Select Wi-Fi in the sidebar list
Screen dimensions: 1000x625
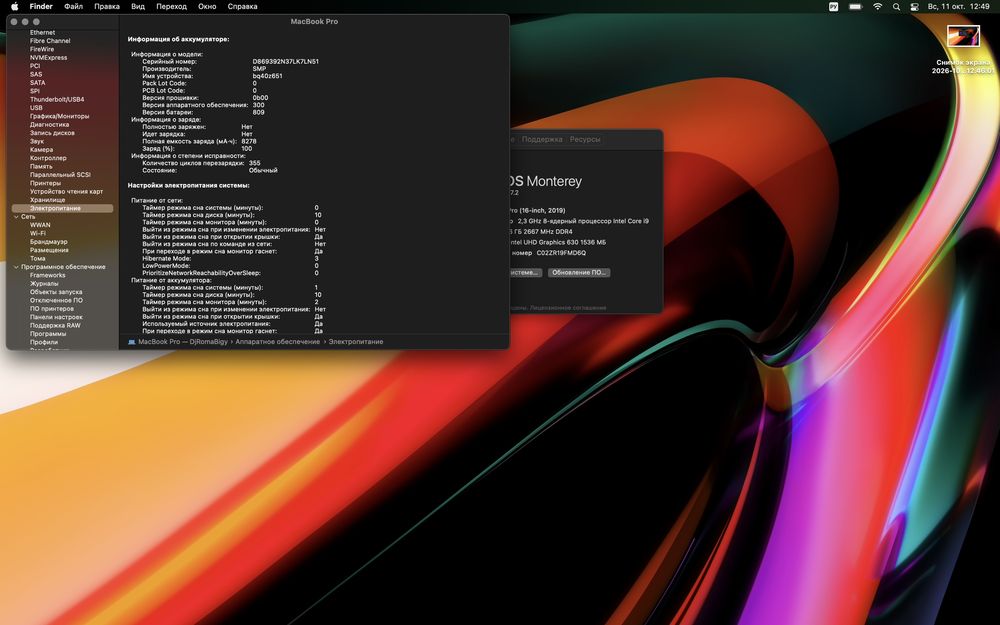(x=38, y=233)
